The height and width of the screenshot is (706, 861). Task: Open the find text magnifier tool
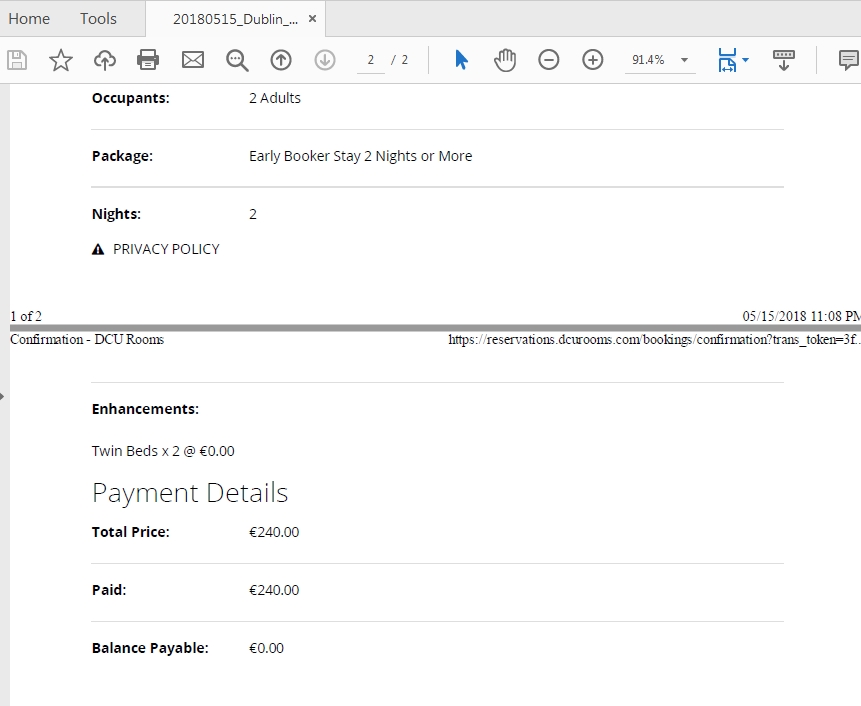237,60
